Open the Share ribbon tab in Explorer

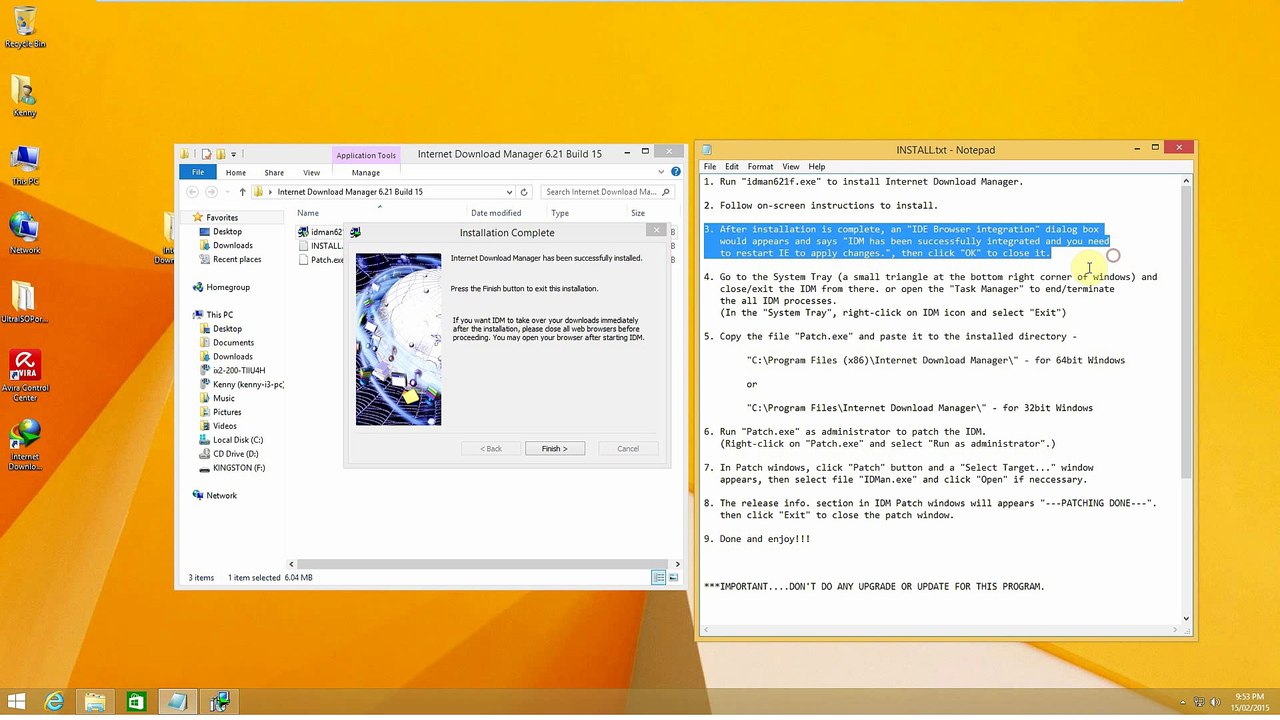click(x=274, y=172)
